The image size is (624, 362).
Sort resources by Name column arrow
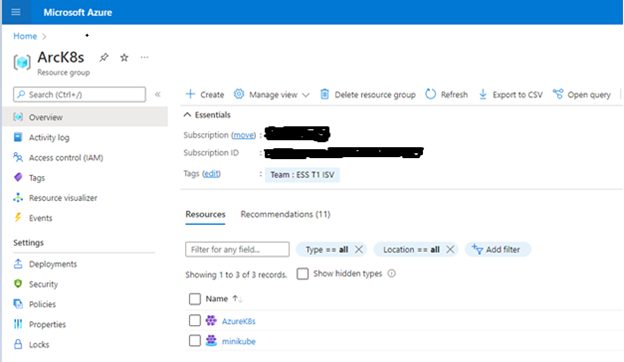[238, 299]
